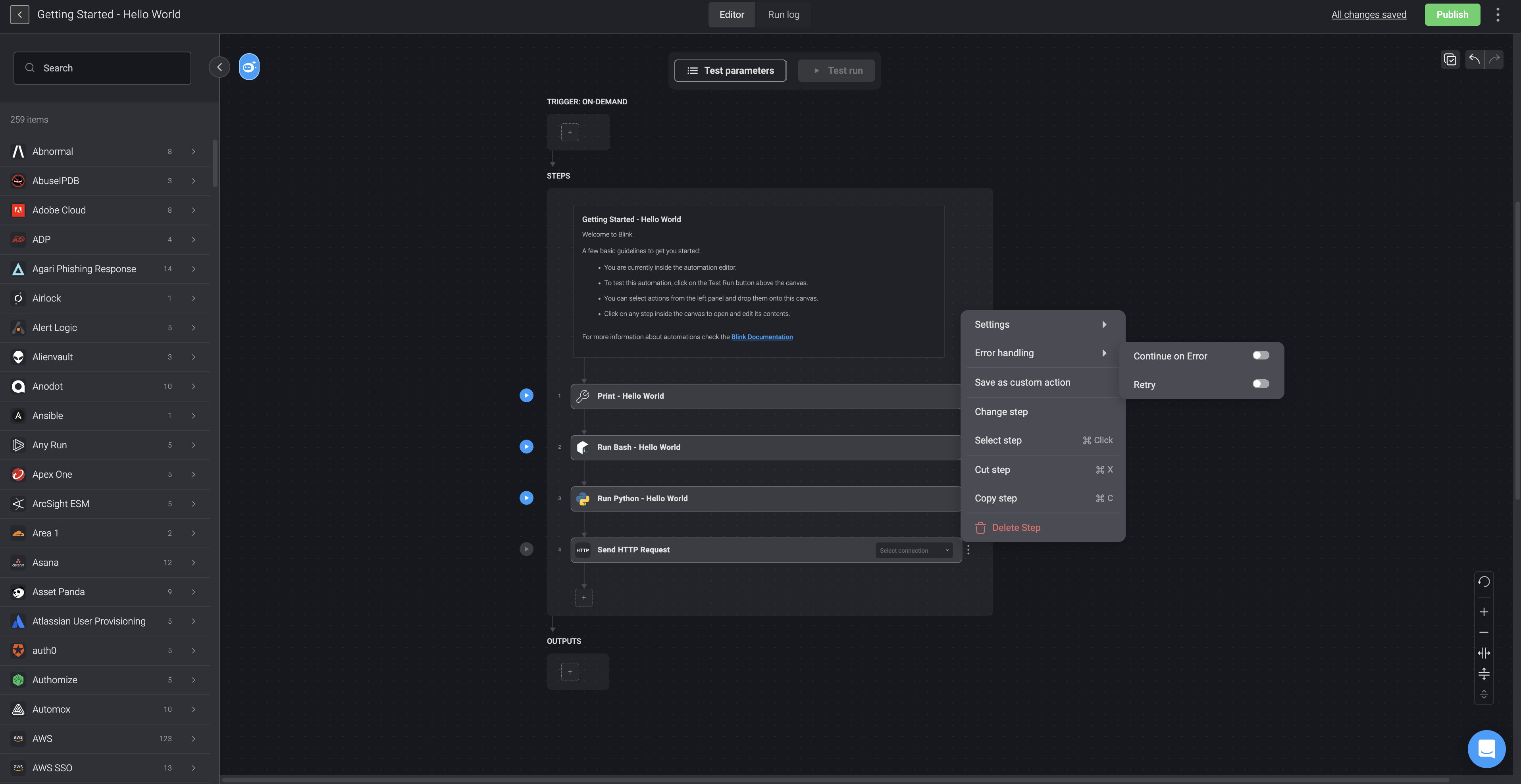The width and height of the screenshot is (1521, 784).
Task: Fit canvas height icon
Action: tap(1483, 674)
